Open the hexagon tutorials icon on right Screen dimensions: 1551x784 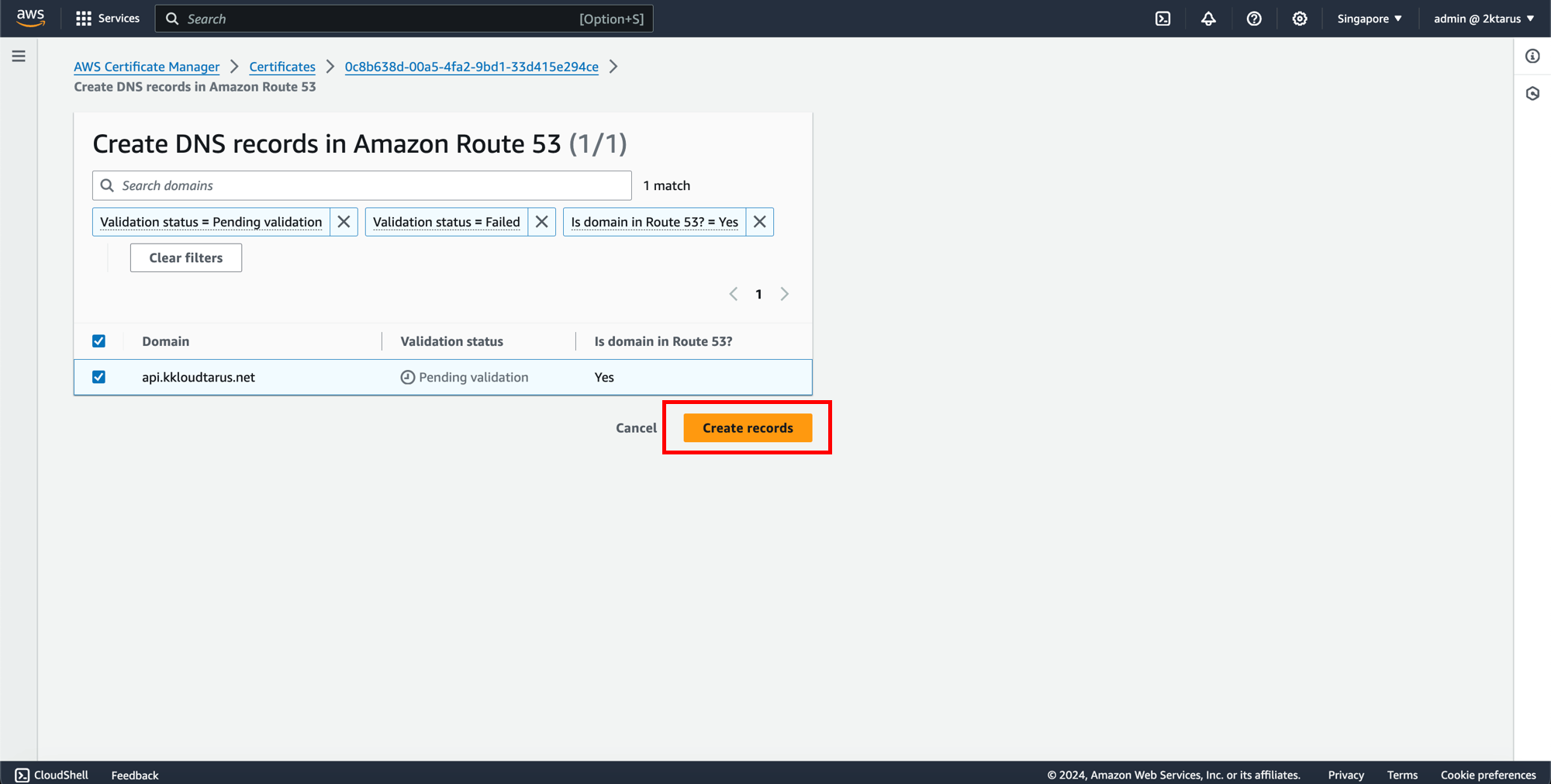[1532, 93]
